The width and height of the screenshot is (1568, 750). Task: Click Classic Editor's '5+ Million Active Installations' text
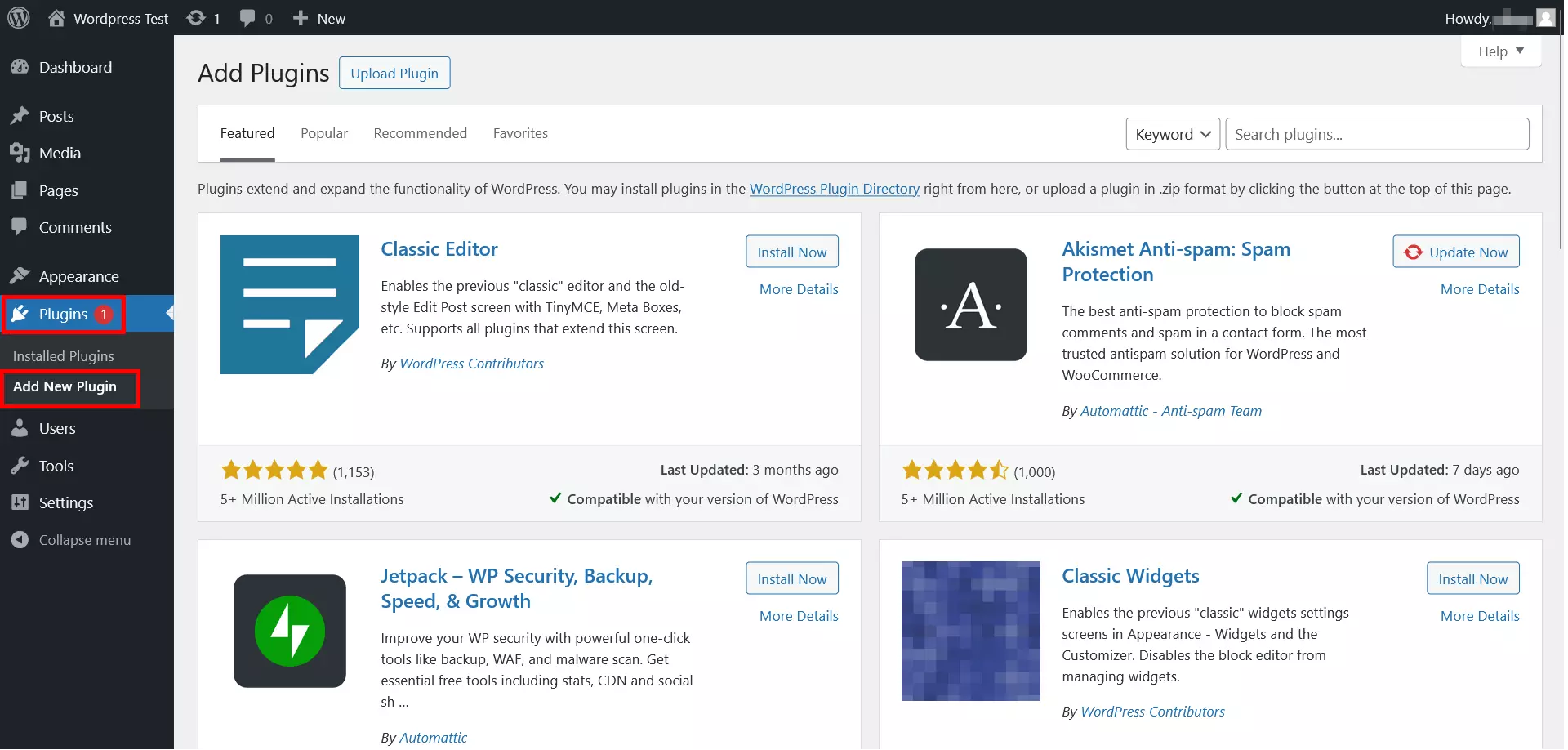(312, 499)
